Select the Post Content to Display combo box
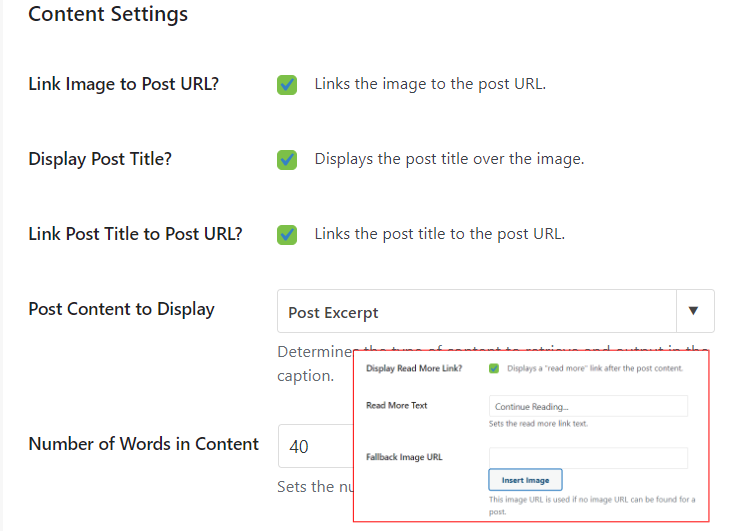This screenshot has height=531, width=749. point(496,311)
